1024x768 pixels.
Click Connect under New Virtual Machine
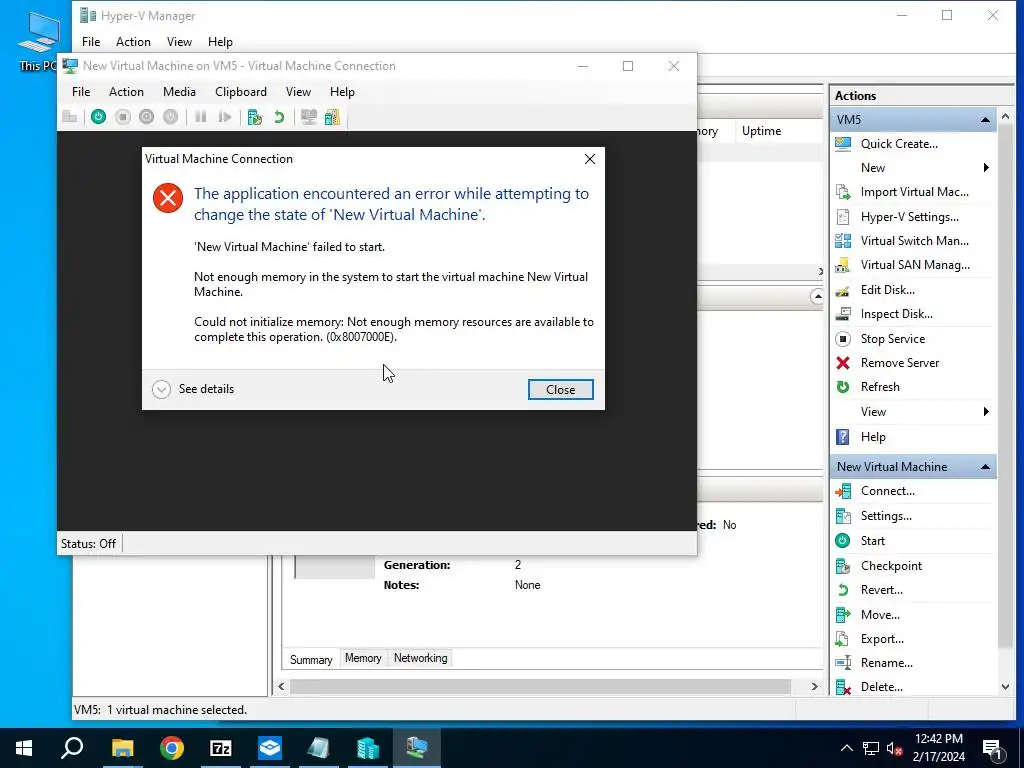coord(887,491)
